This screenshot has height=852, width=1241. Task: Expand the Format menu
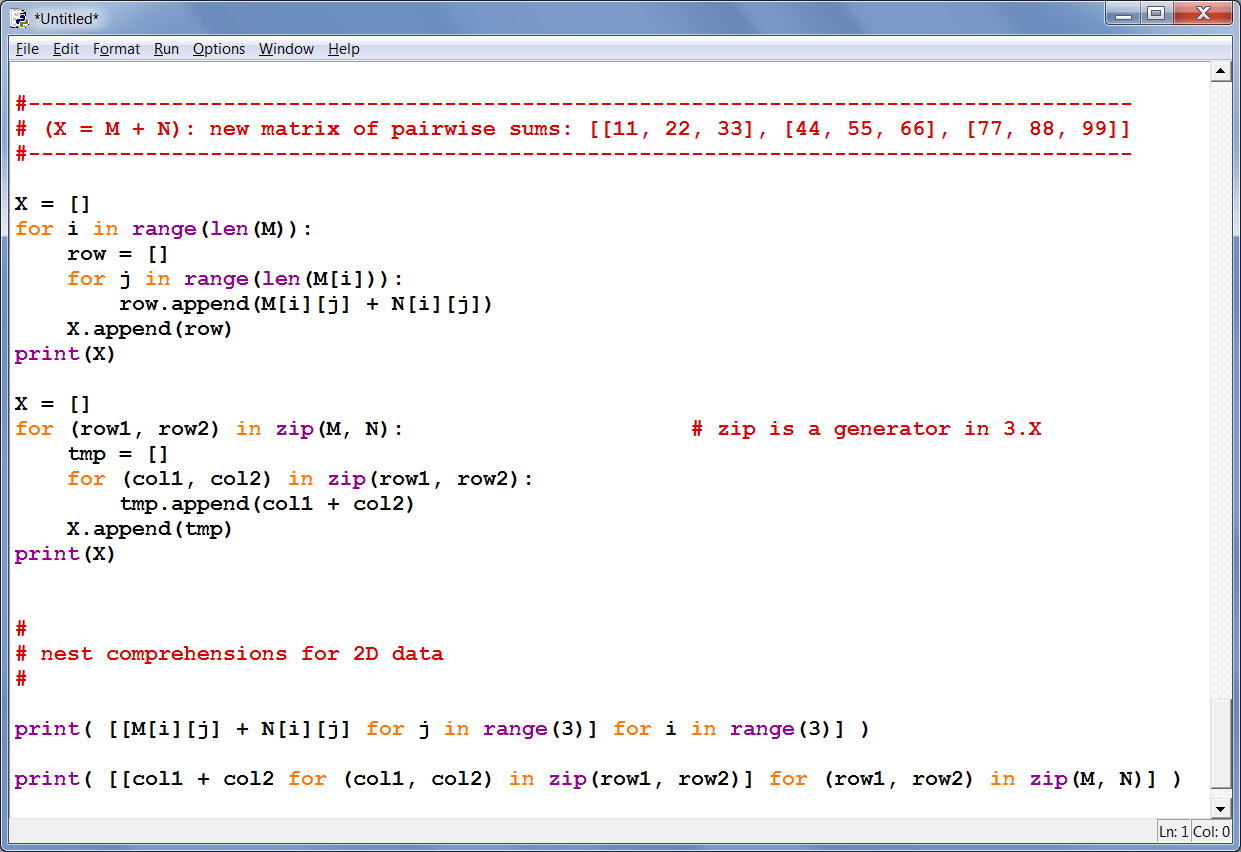pyautogui.click(x=116, y=49)
